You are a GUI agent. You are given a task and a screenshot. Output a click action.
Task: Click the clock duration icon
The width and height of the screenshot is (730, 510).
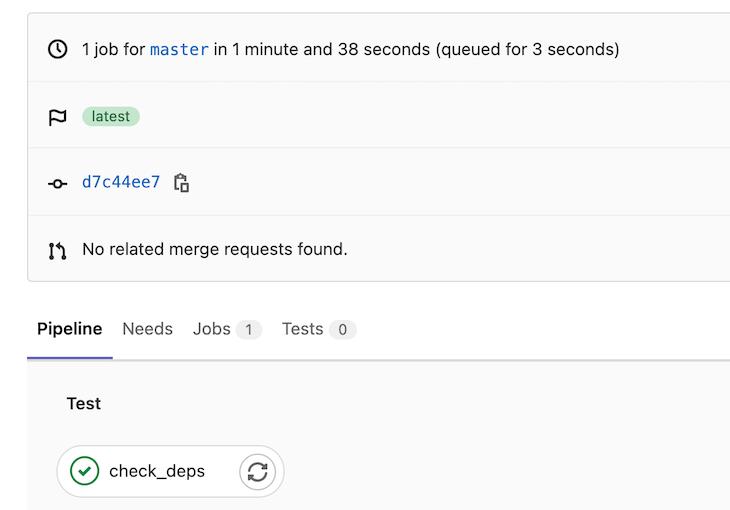pos(58,49)
